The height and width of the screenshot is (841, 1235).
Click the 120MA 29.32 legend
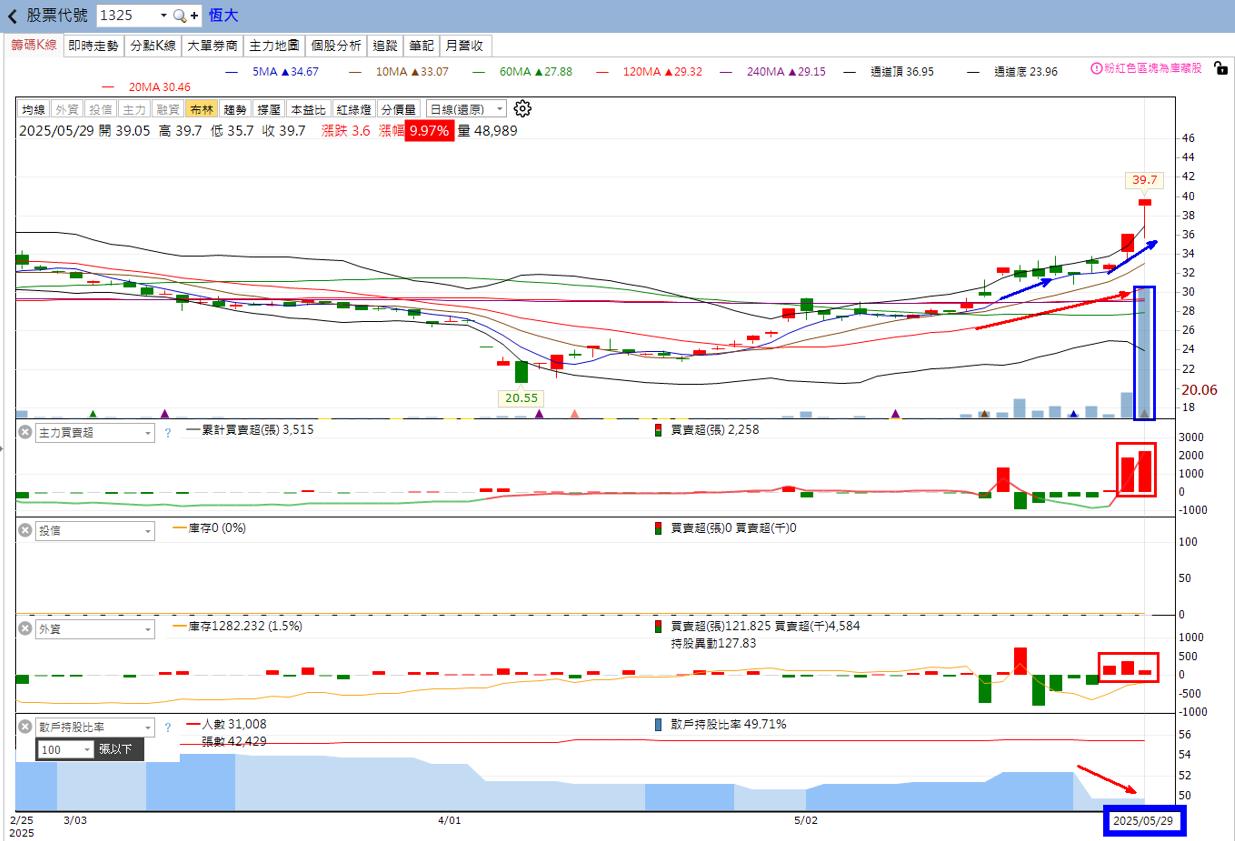(x=649, y=72)
